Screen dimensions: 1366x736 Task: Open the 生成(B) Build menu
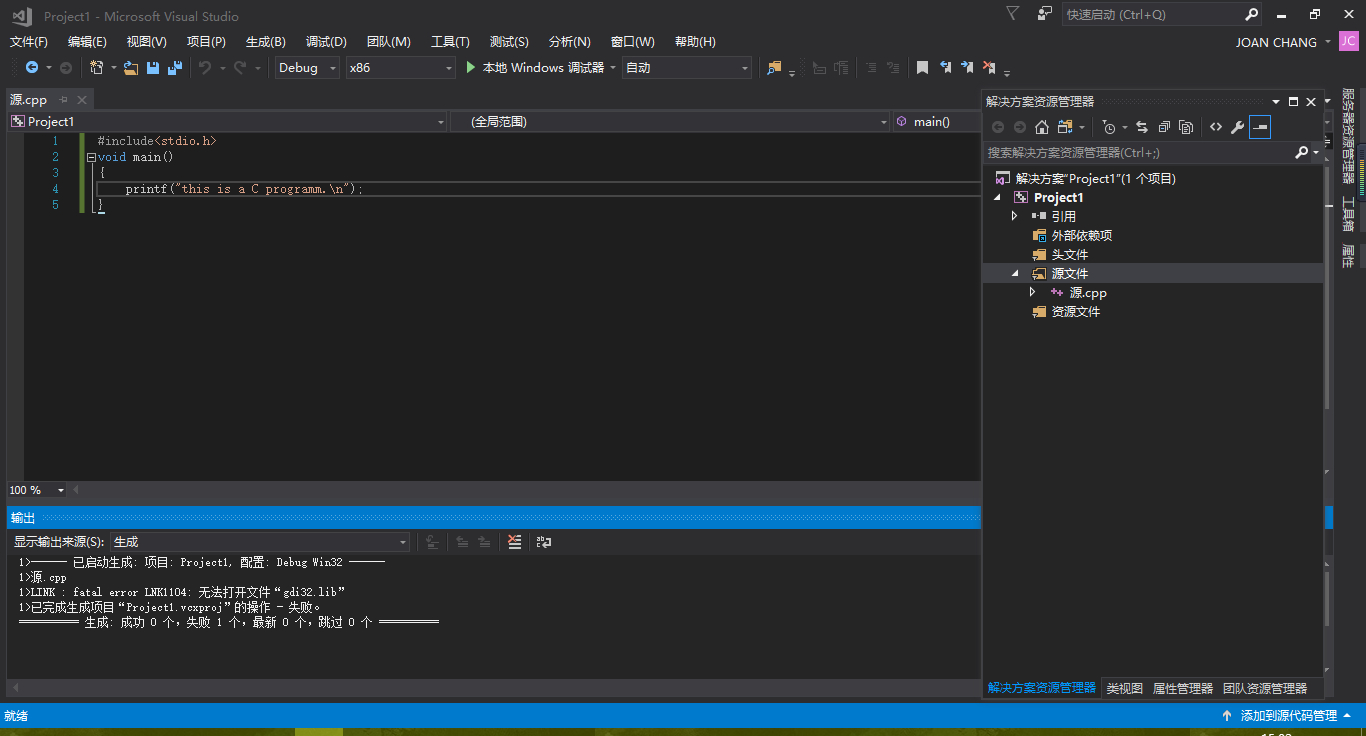[265, 41]
